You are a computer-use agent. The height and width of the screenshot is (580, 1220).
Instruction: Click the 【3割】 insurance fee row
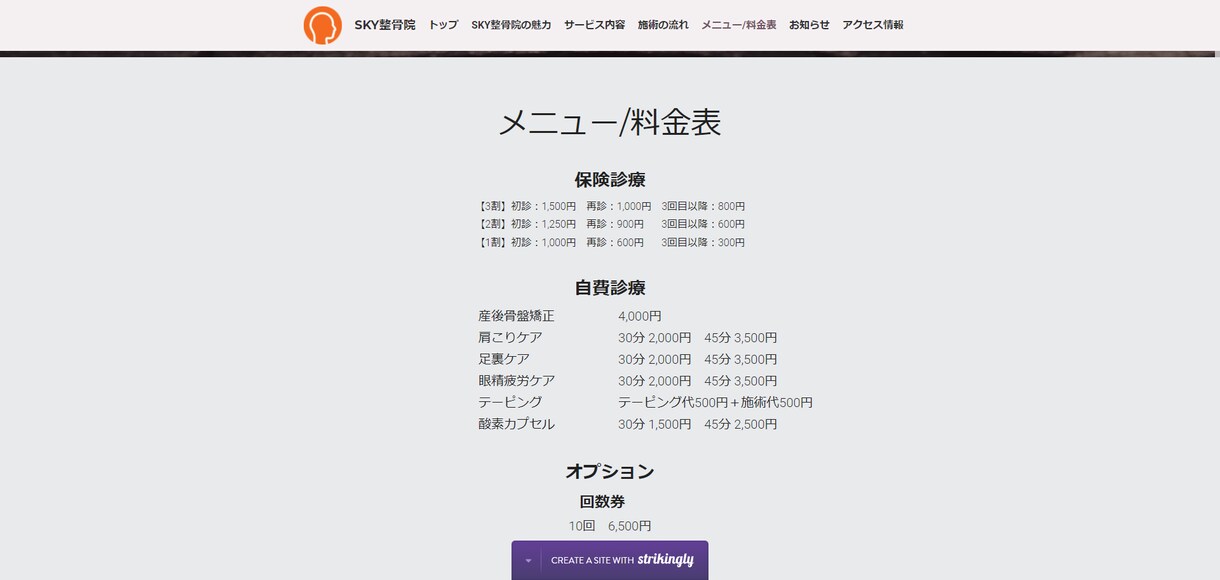point(610,206)
